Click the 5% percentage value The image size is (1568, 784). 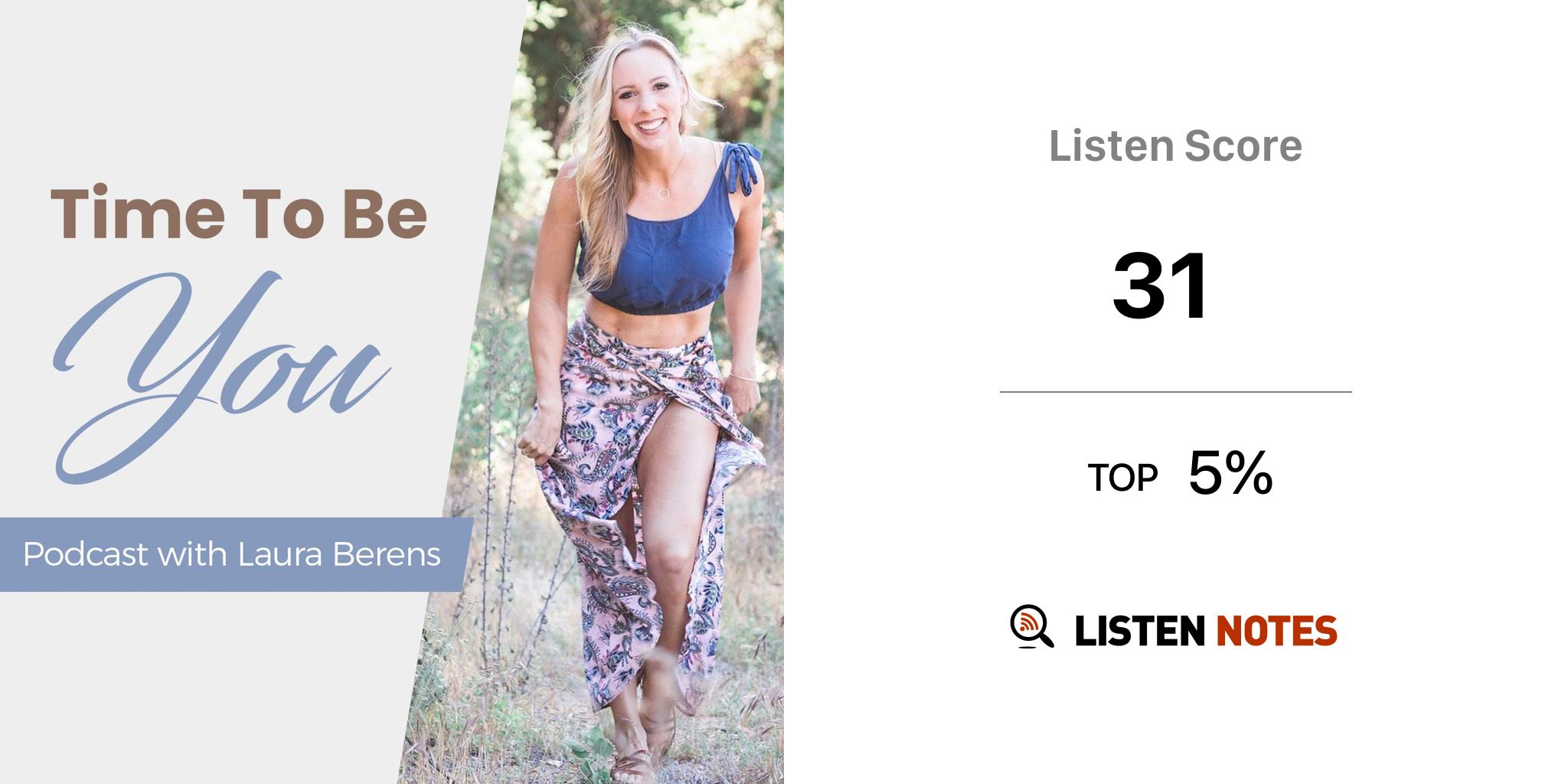coord(1230,472)
